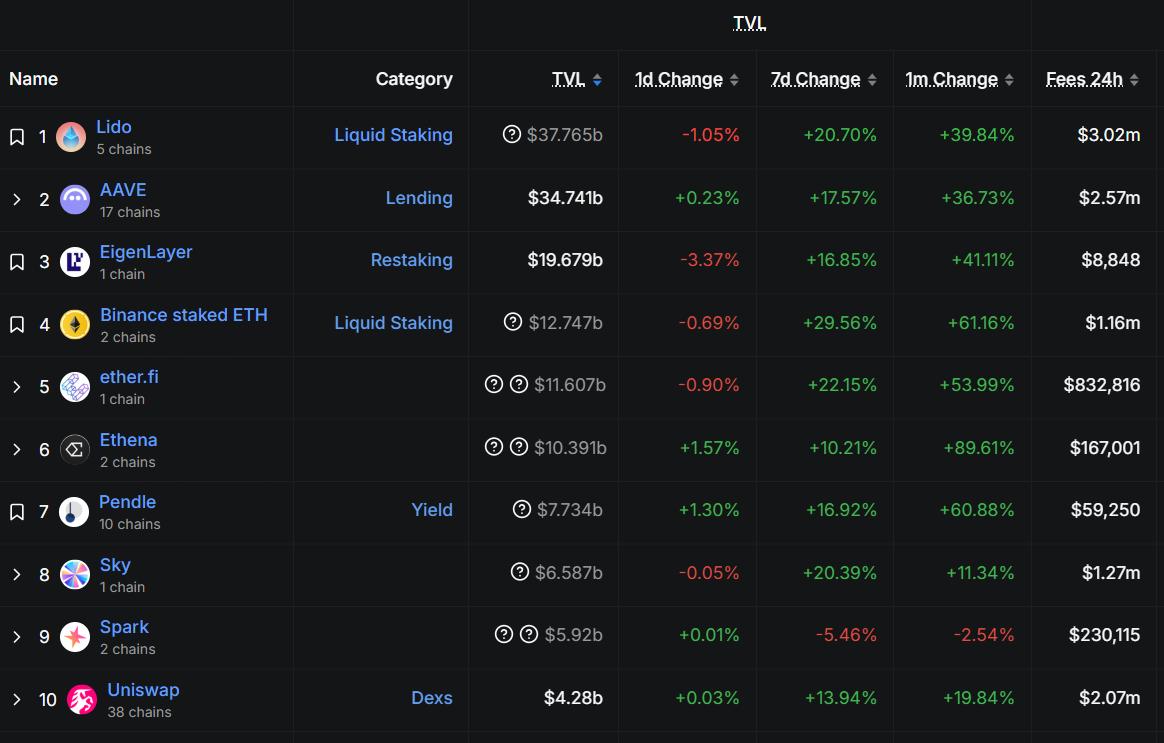Click the Binance staked ETH logo
This screenshot has height=743, width=1164.
pyautogui.click(x=75, y=324)
